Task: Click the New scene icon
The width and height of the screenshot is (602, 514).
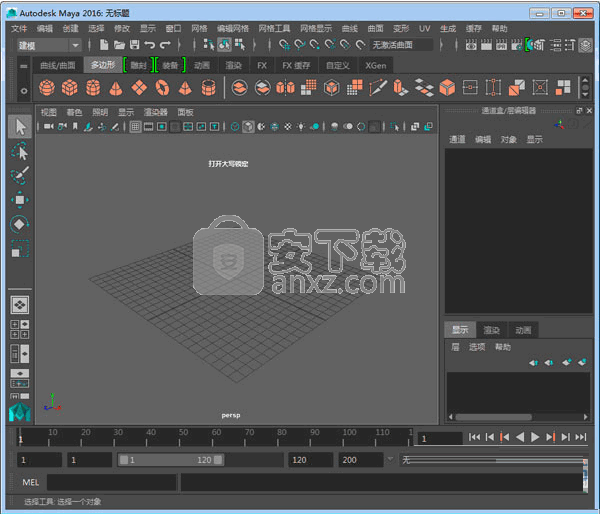Action: pyautogui.click(x=104, y=45)
